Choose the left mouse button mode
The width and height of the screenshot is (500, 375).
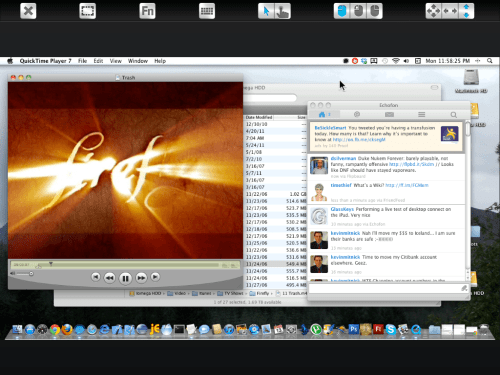click(x=342, y=11)
